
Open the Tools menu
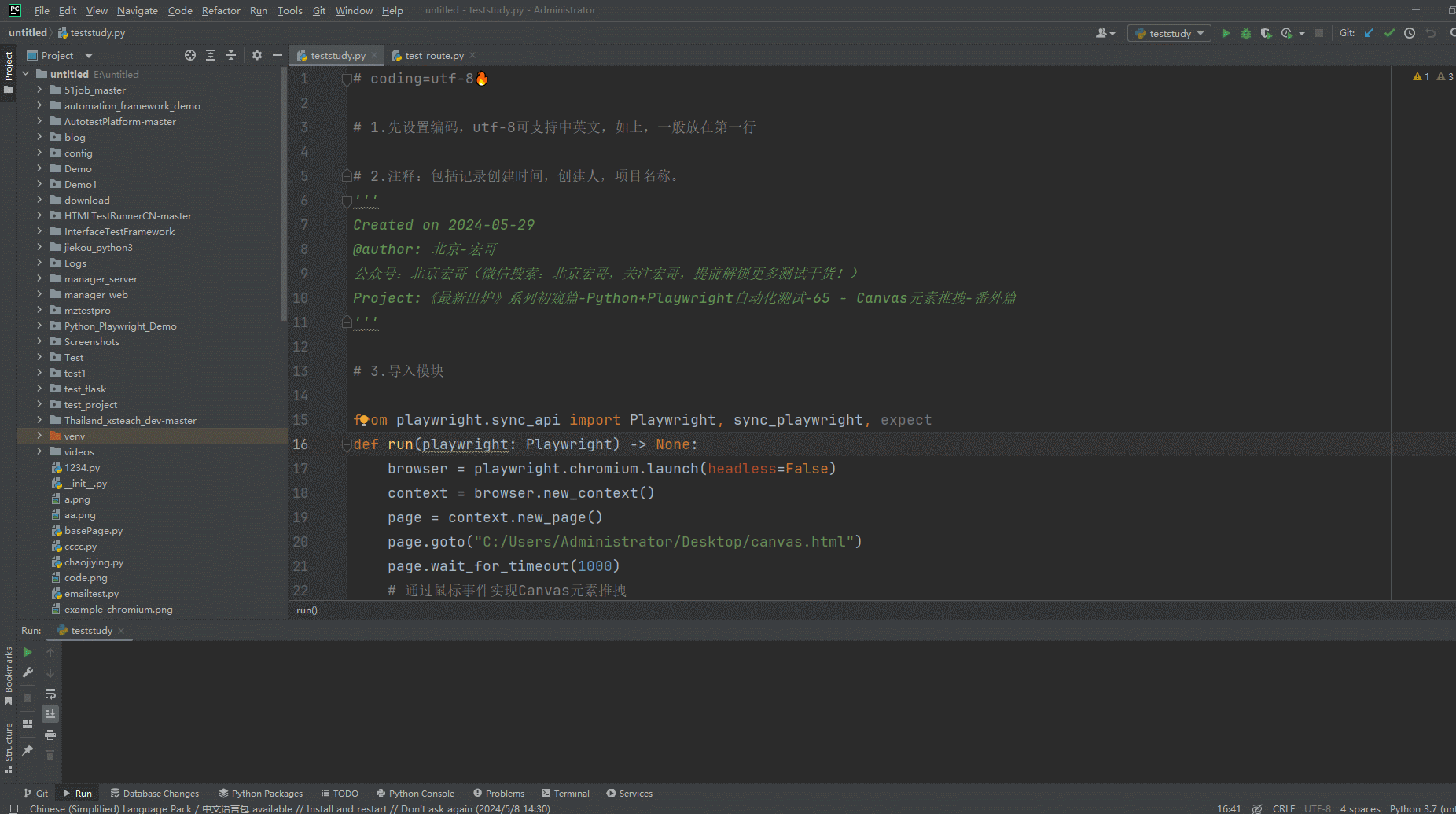pos(289,10)
